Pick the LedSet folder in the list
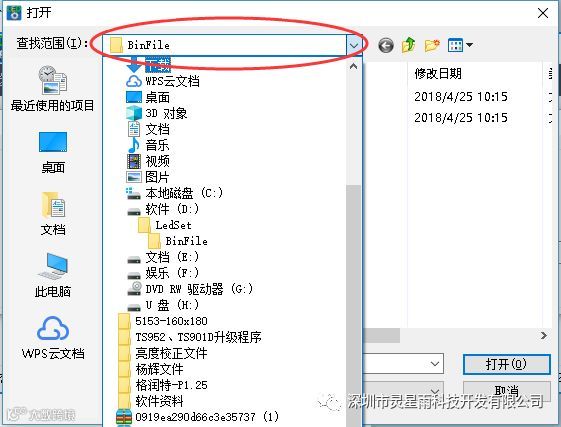 click(x=165, y=225)
